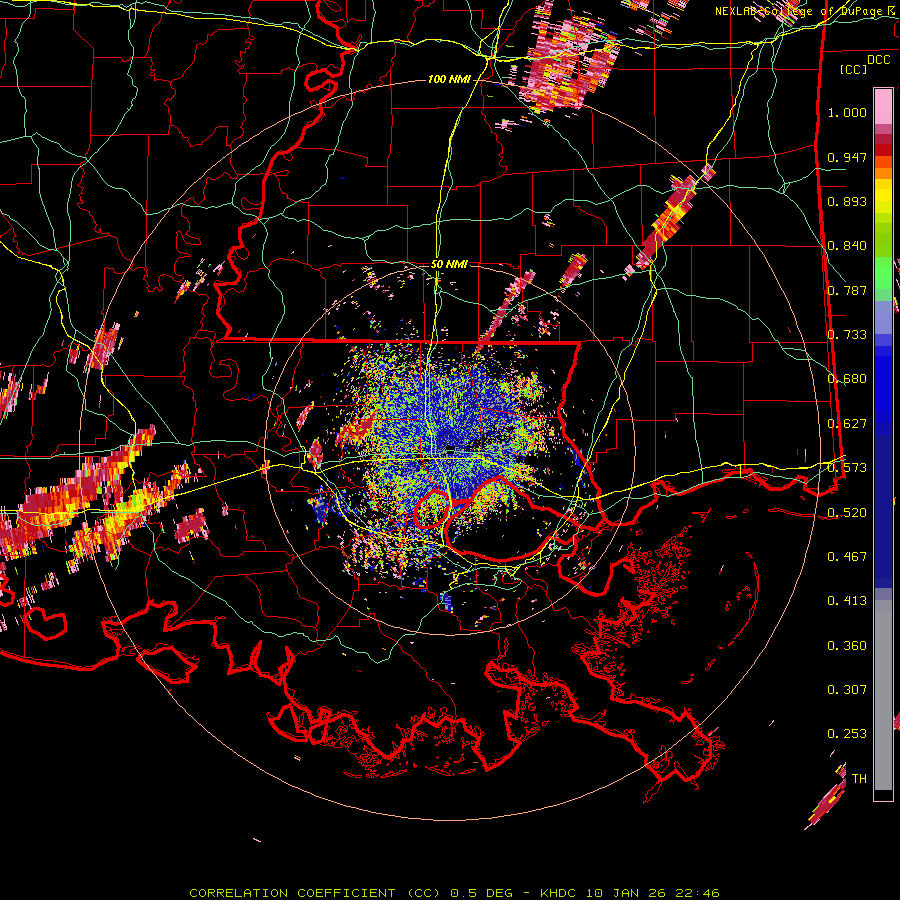
Task: Select the 0.787 legend value
Action: click(847, 290)
